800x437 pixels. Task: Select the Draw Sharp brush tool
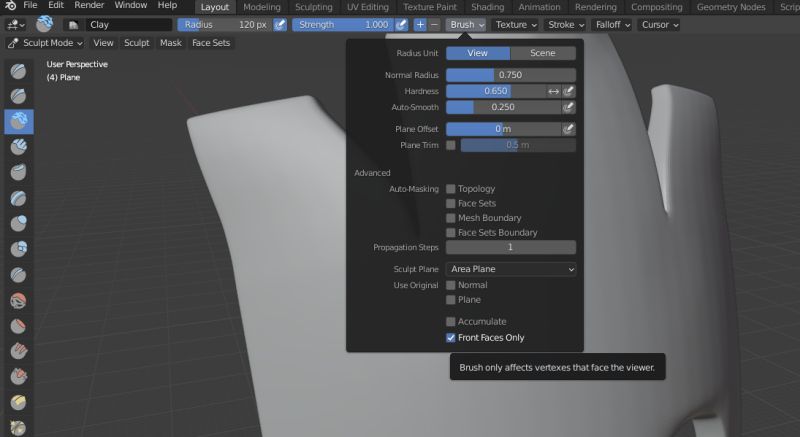tap(19, 96)
